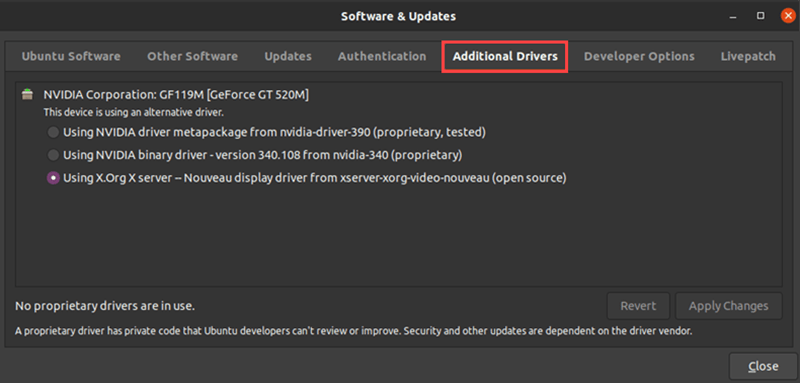Click the Apply Changes button

pyautogui.click(x=729, y=306)
